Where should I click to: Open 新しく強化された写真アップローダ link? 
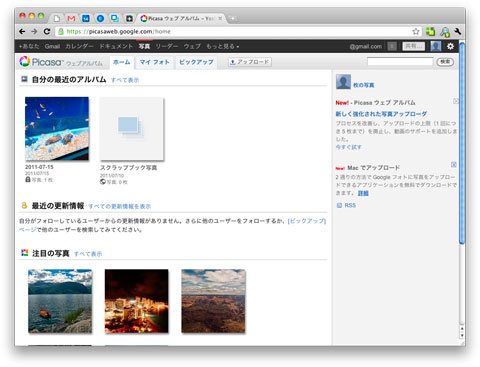381,114
